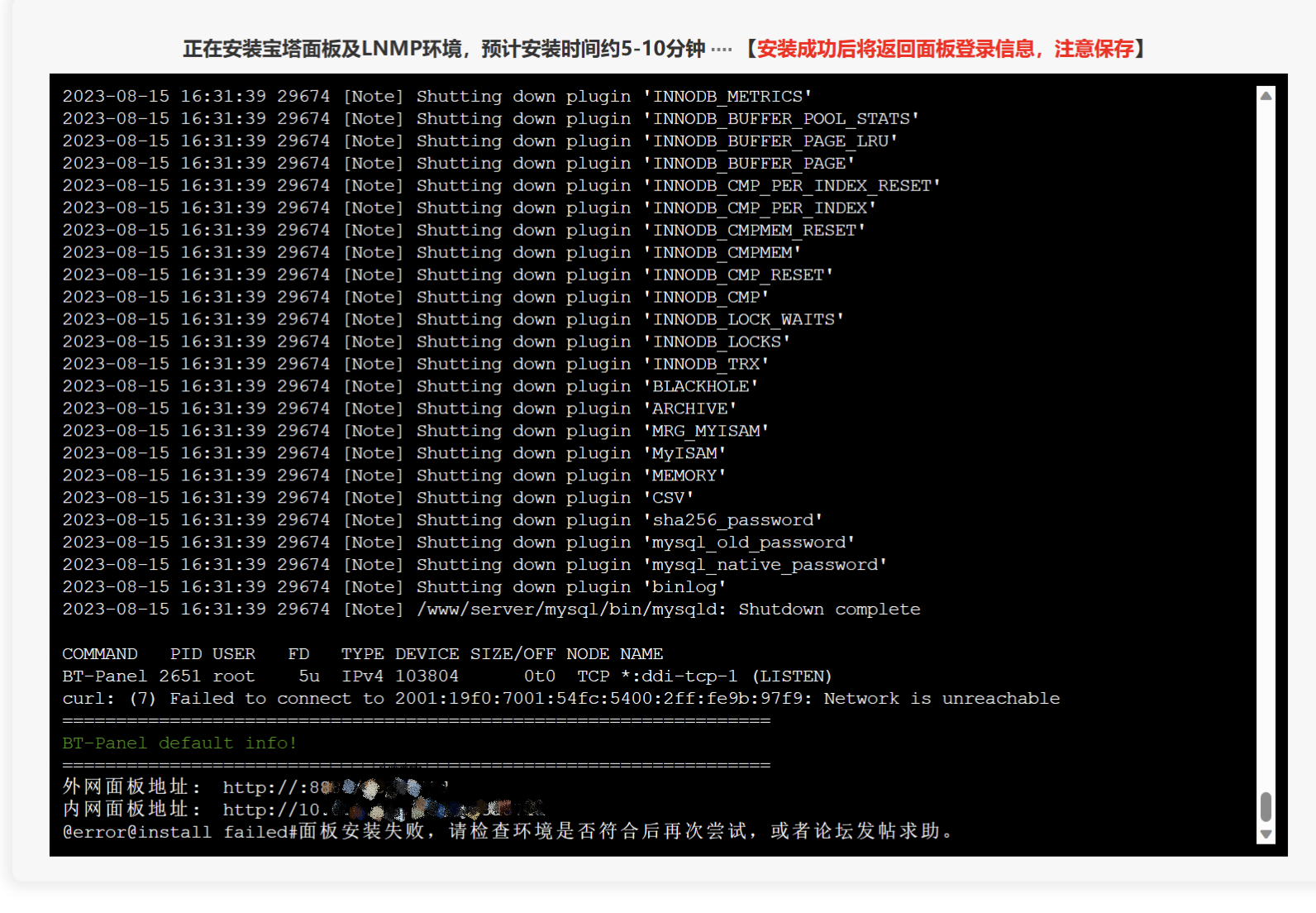Click the 'sha256_password' plugin log line

pos(442,519)
